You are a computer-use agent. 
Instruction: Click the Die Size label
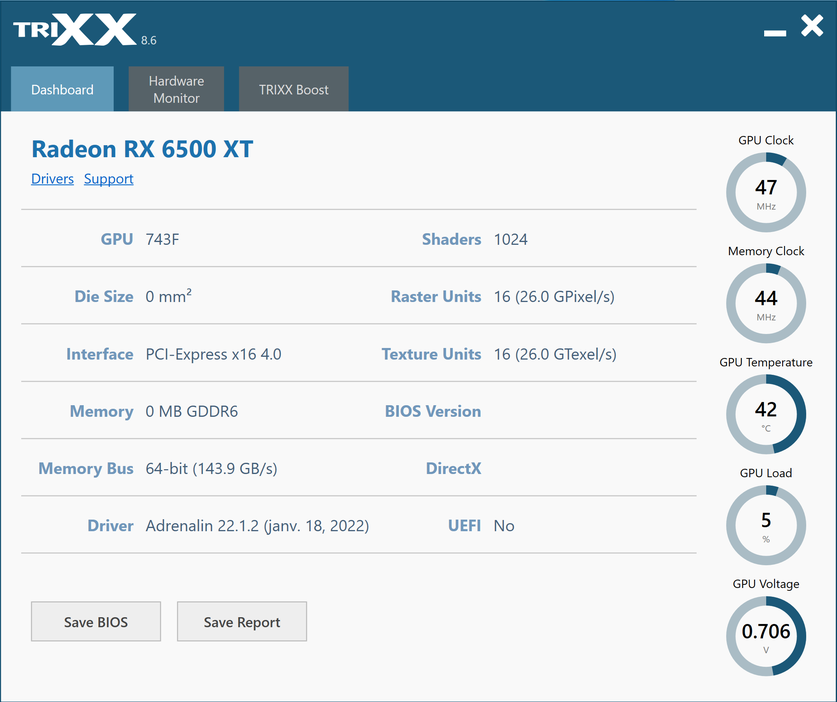104,297
